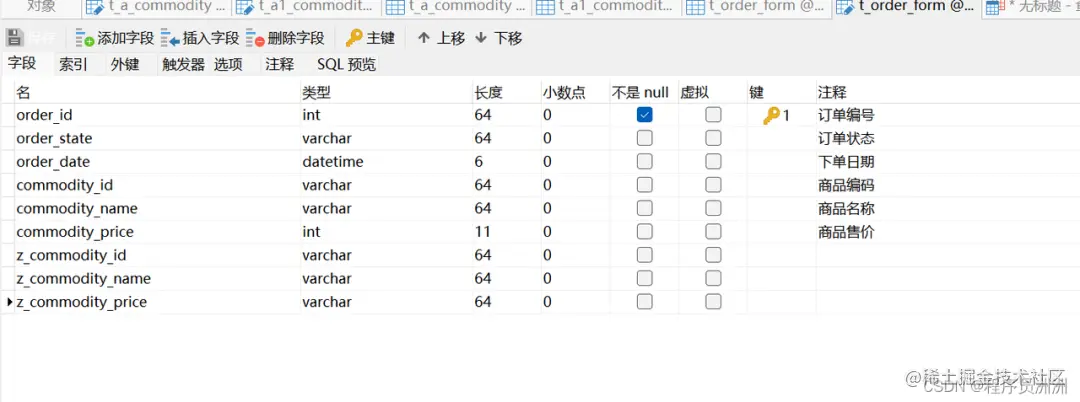The width and height of the screenshot is (1080, 402).
Task: Click the 类型 column header
Action: point(386,92)
